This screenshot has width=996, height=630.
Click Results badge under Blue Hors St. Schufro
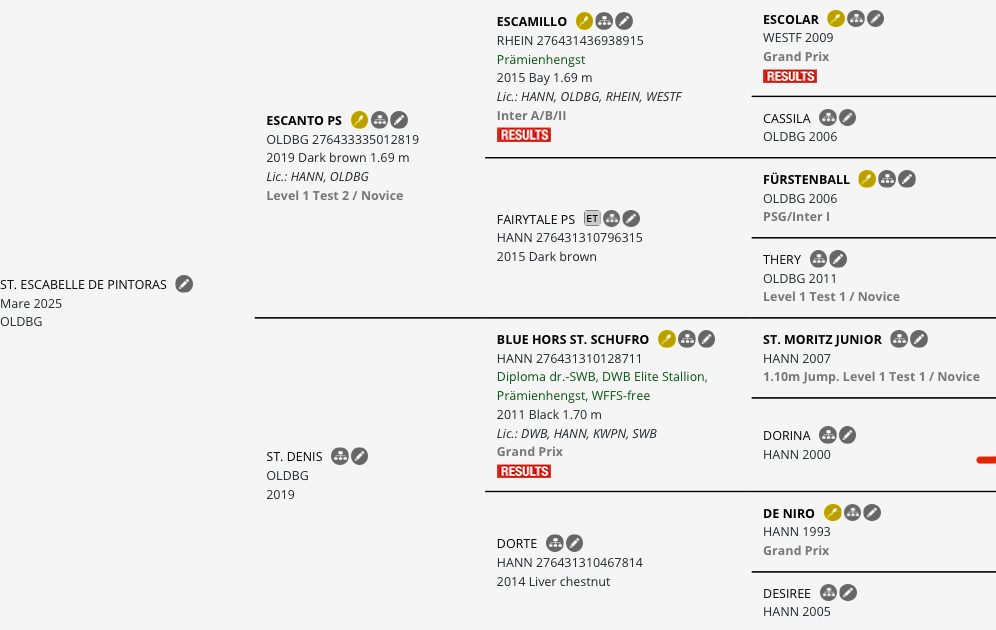click(x=524, y=471)
